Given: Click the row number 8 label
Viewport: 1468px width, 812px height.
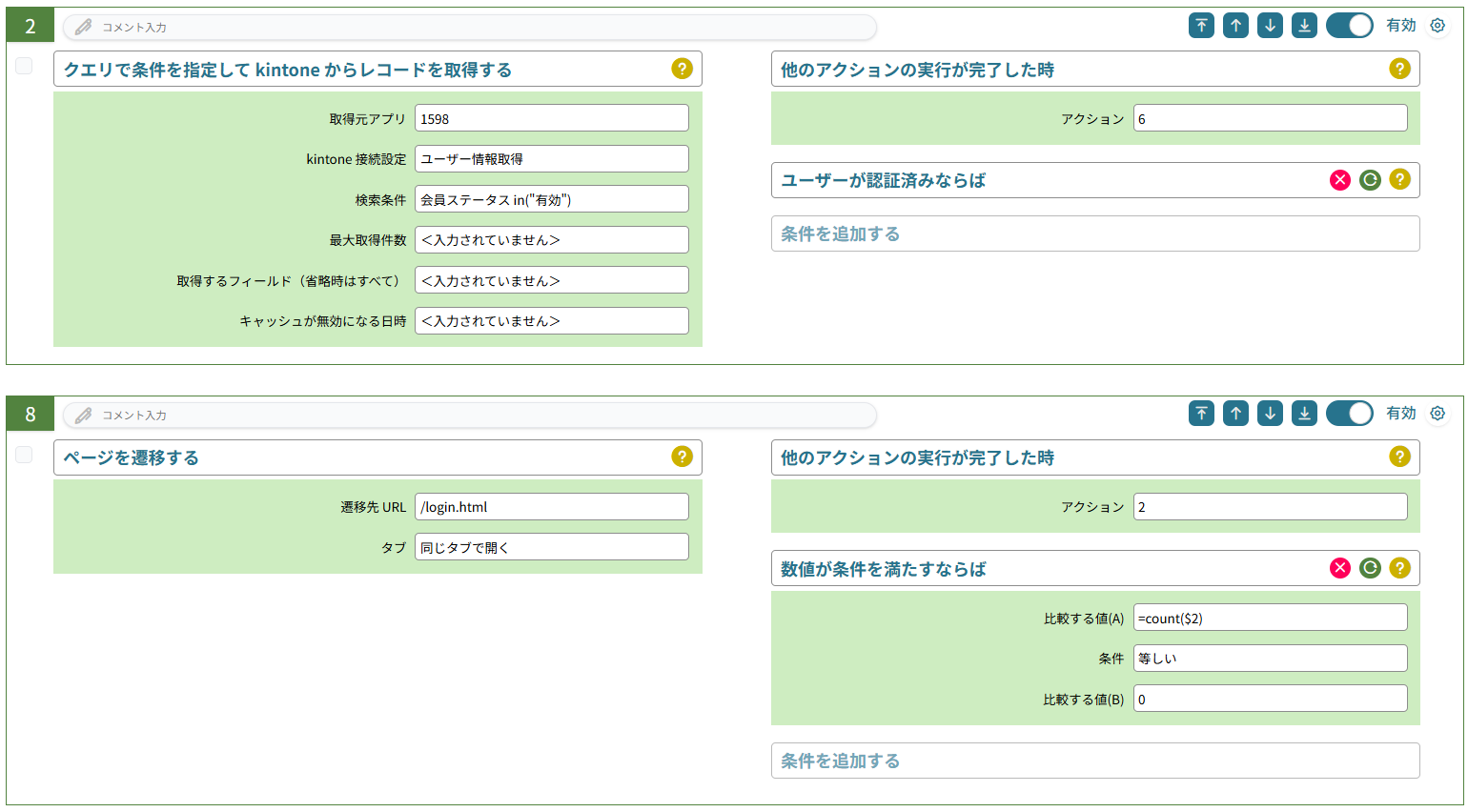Looking at the screenshot, I should pyautogui.click(x=30, y=414).
